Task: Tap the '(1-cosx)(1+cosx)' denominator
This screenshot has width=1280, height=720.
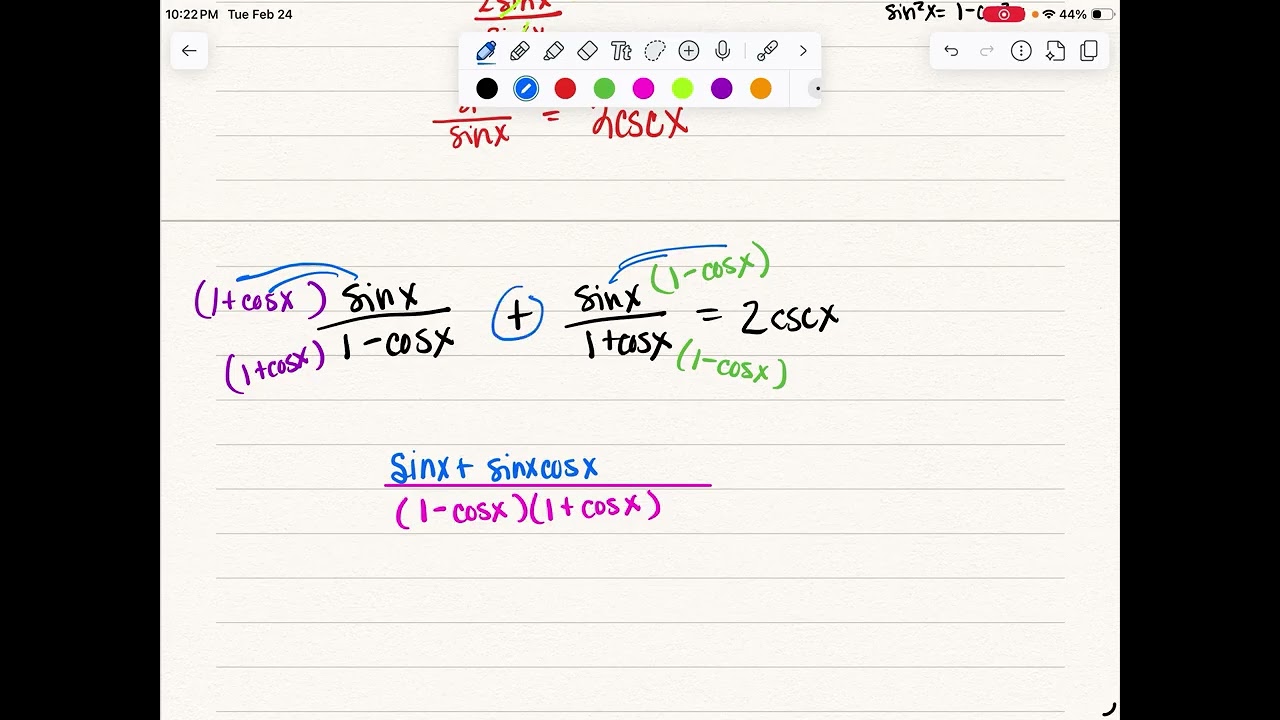Action: (528, 509)
